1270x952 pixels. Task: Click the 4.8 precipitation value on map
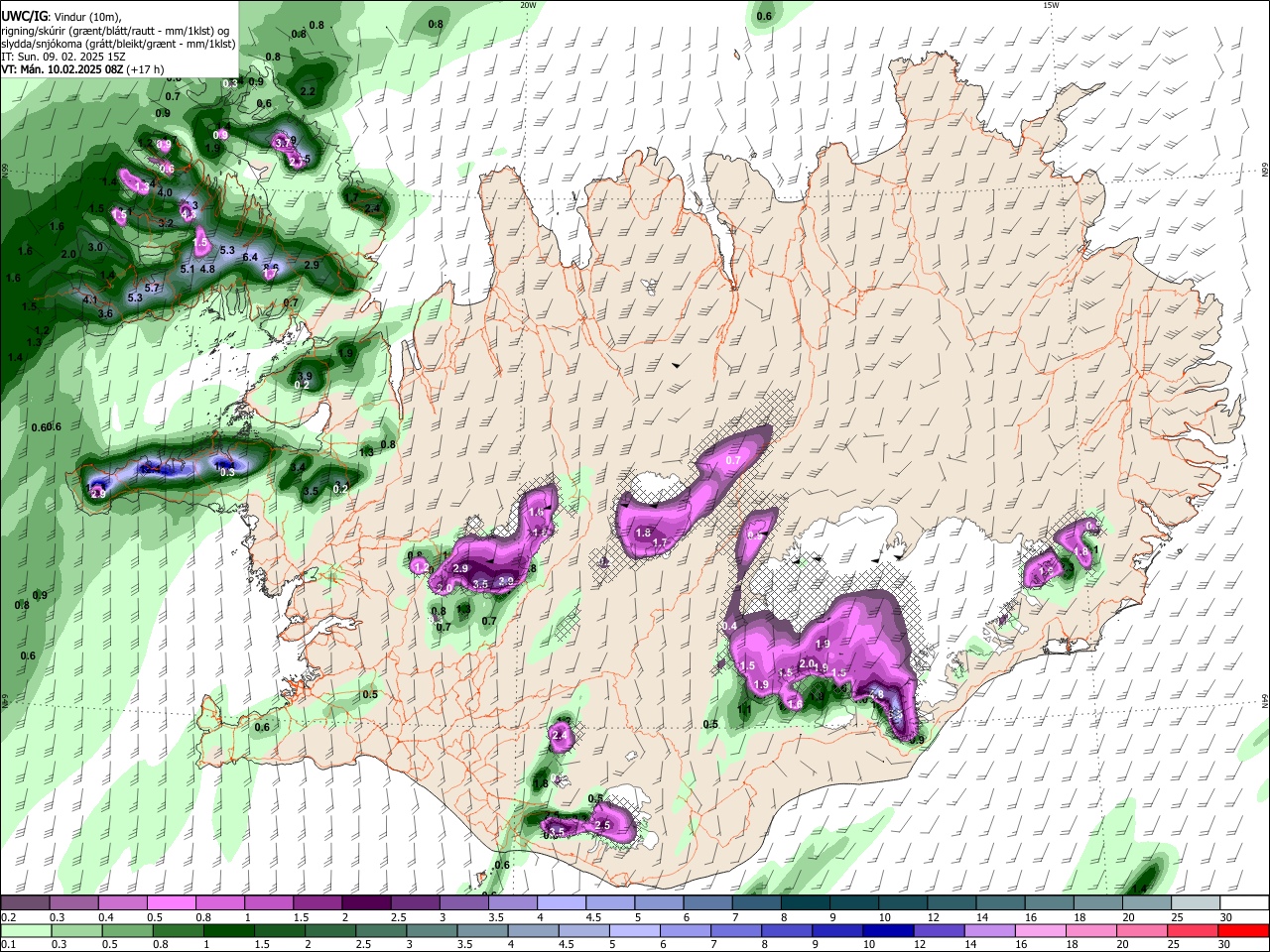(207, 269)
